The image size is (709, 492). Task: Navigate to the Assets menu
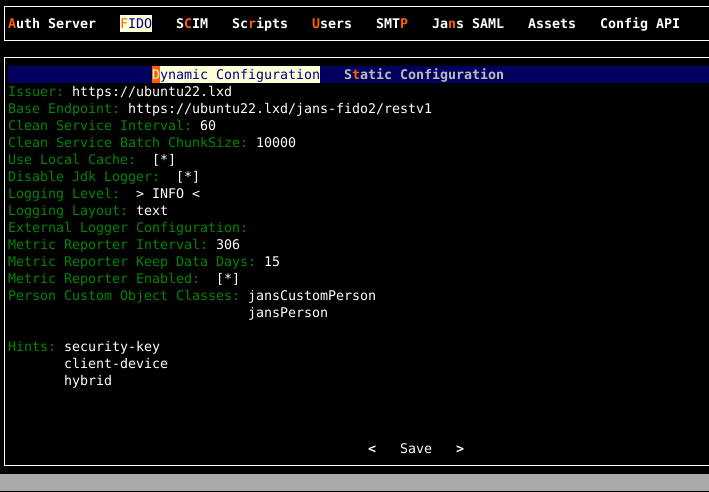coord(552,23)
